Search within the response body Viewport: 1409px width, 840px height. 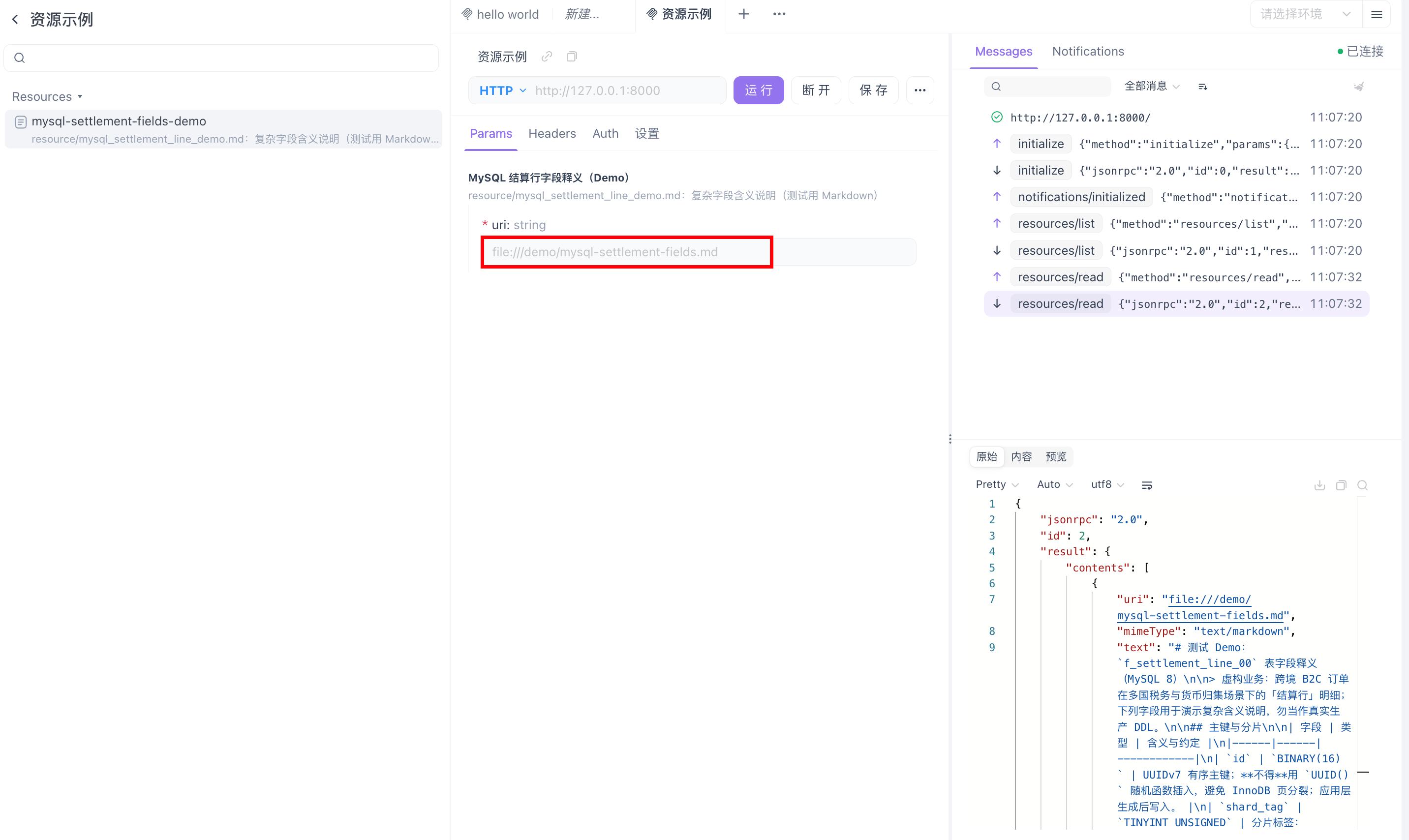pos(1363,485)
